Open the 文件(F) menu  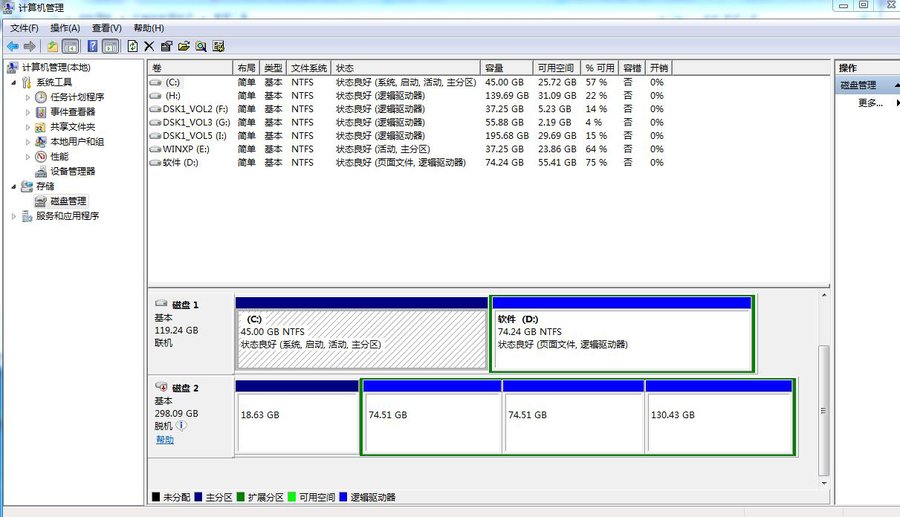tap(24, 28)
